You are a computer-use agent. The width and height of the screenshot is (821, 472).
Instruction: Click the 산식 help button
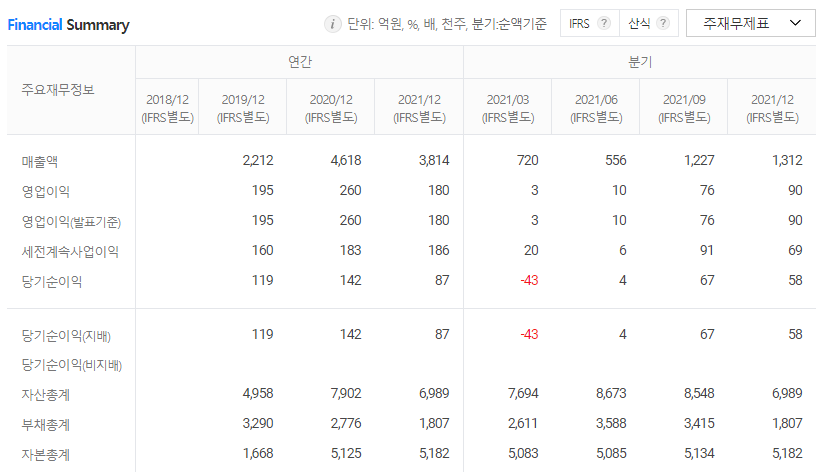[649, 24]
